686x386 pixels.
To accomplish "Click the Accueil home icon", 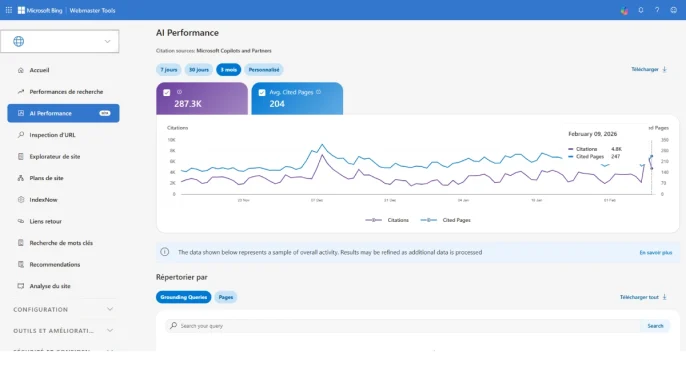I will [21, 70].
